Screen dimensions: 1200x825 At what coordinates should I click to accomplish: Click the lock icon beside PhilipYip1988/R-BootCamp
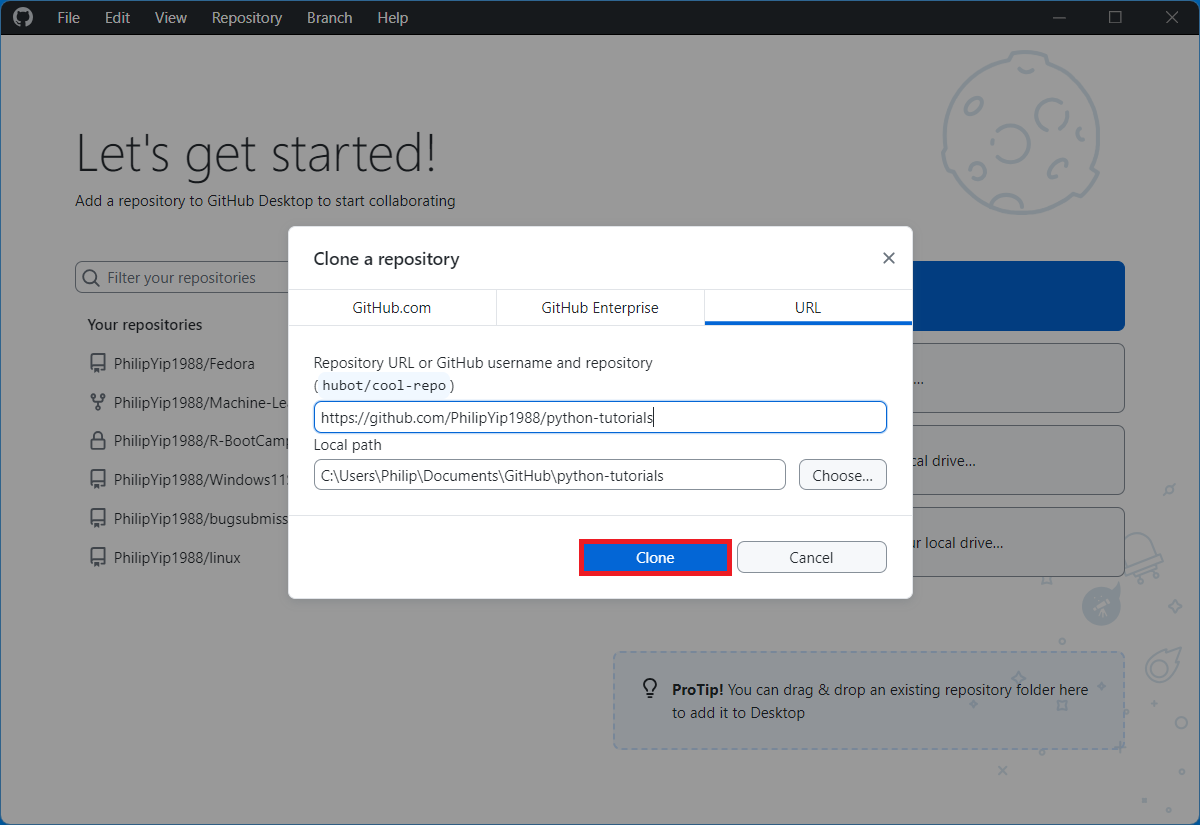(98, 440)
